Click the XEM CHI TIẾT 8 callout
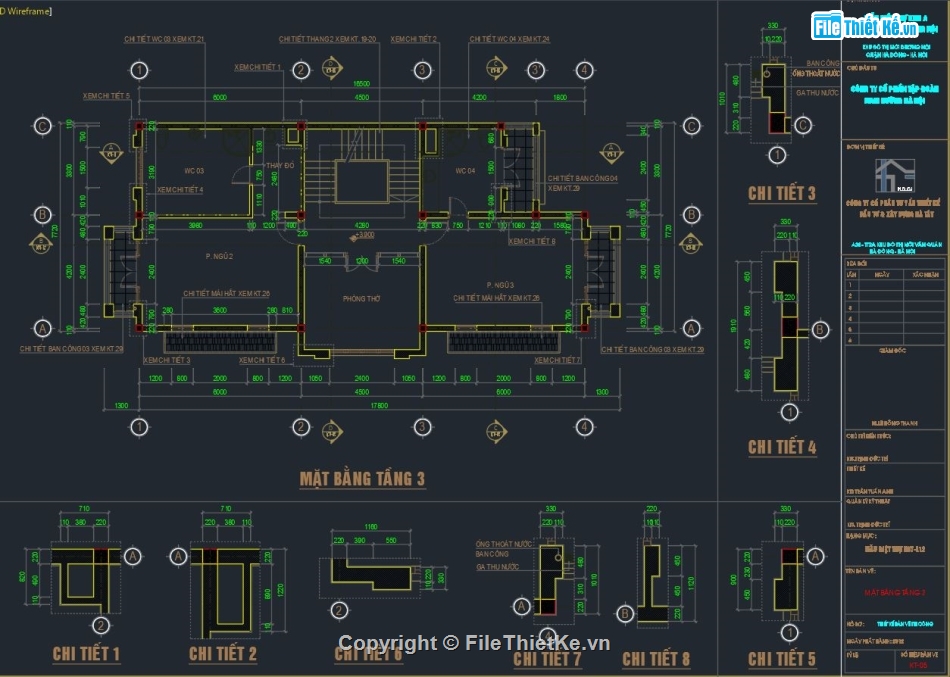The height and width of the screenshot is (677, 950). coord(531,241)
